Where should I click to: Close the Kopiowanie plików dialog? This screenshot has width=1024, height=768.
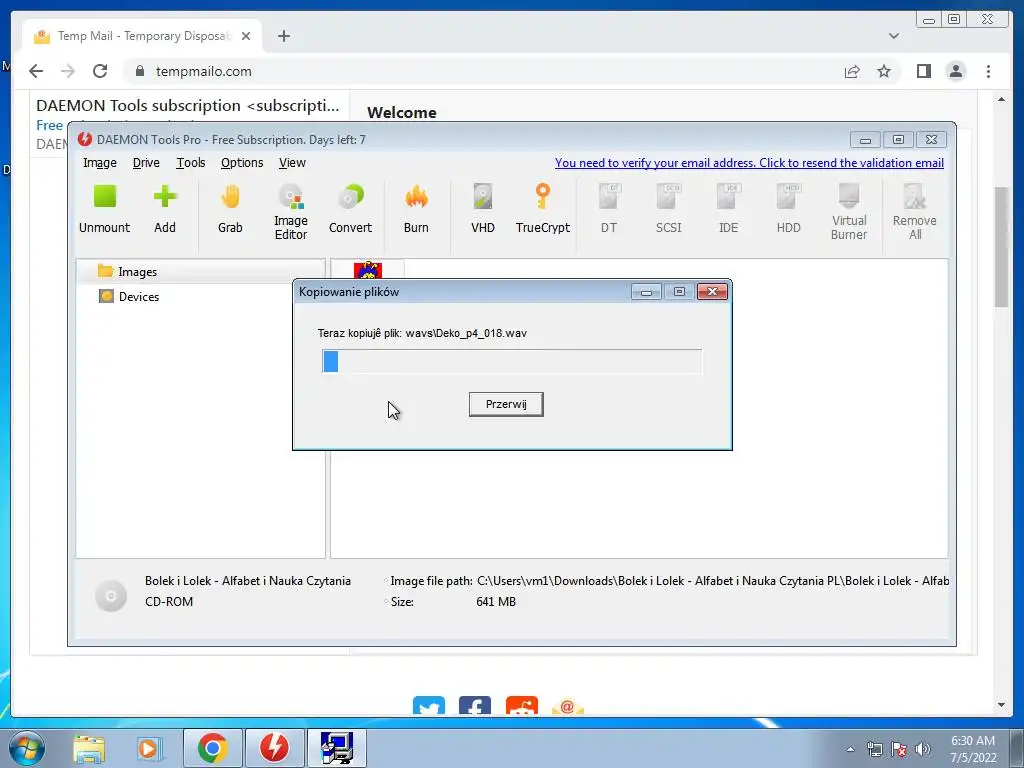click(712, 292)
